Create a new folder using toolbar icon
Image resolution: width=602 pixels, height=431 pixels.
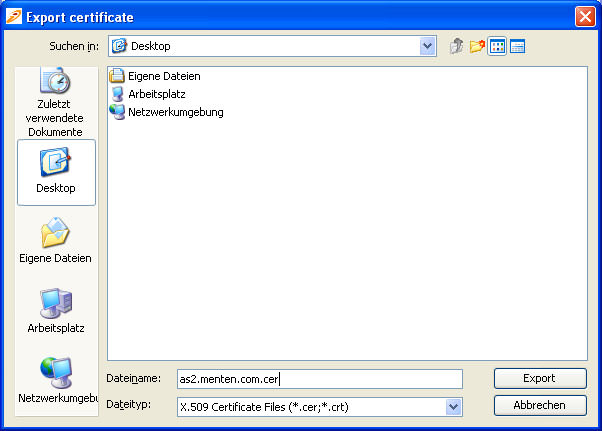point(477,46)
